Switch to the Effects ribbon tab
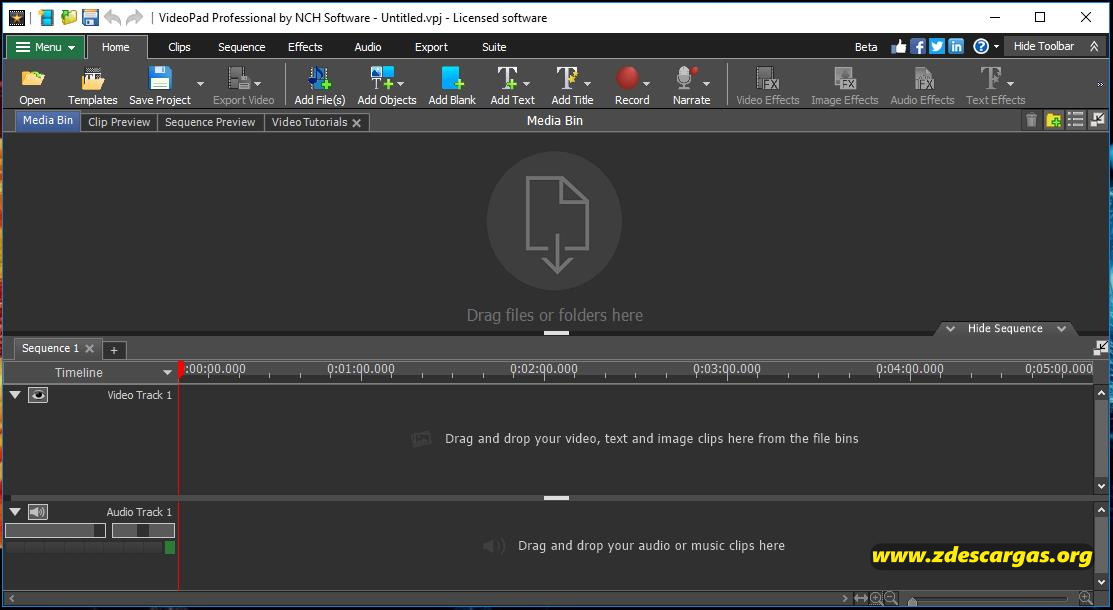This screenshot has height=610, width=1113. click(x=305, y=47)
